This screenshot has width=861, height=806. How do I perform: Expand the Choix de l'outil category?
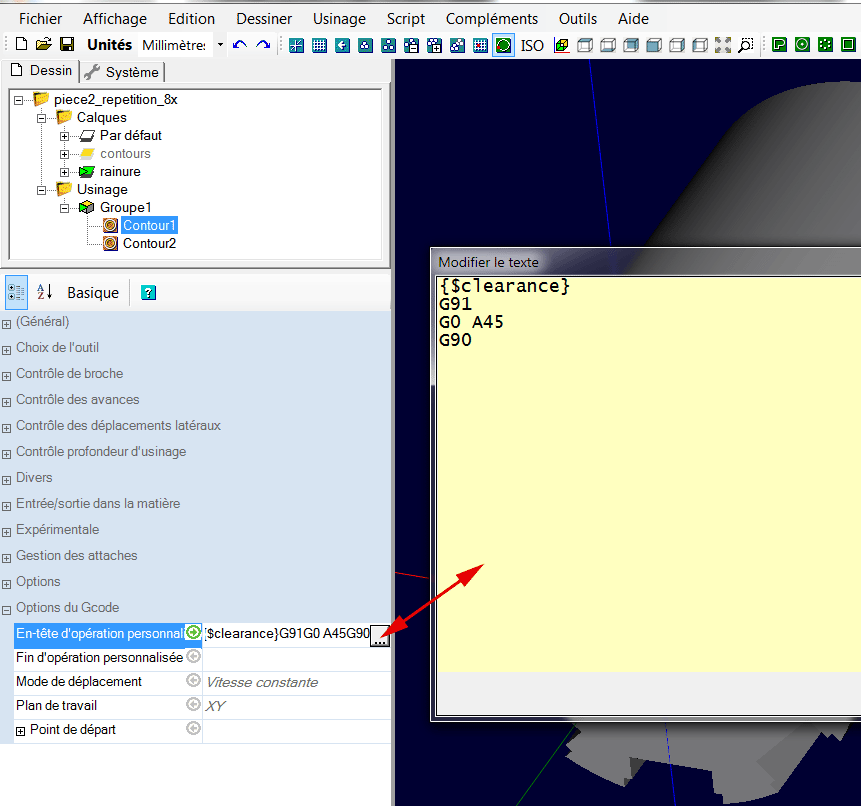coord(6,350)
